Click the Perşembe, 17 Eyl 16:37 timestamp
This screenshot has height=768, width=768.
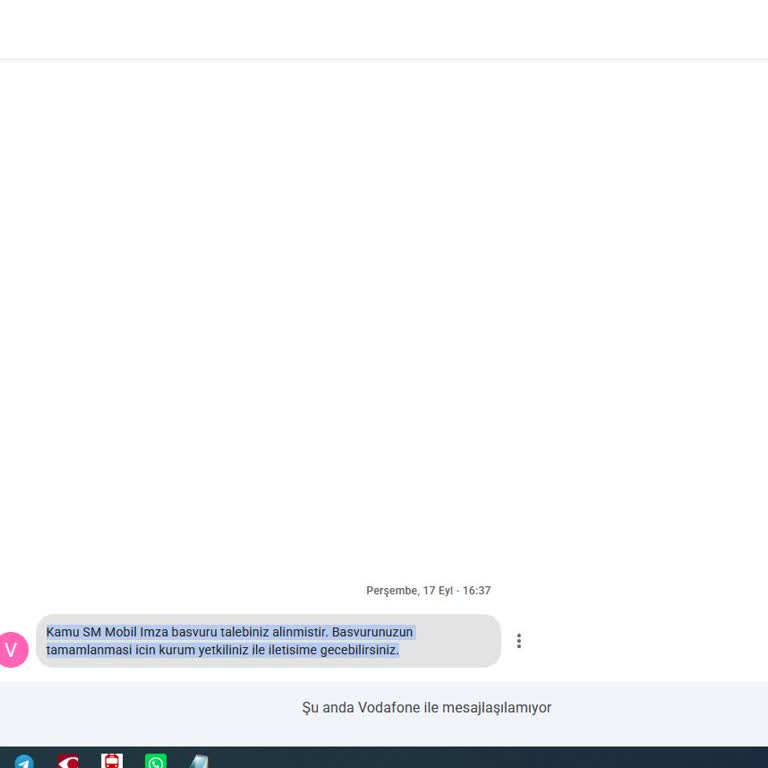tap(428, 590)
